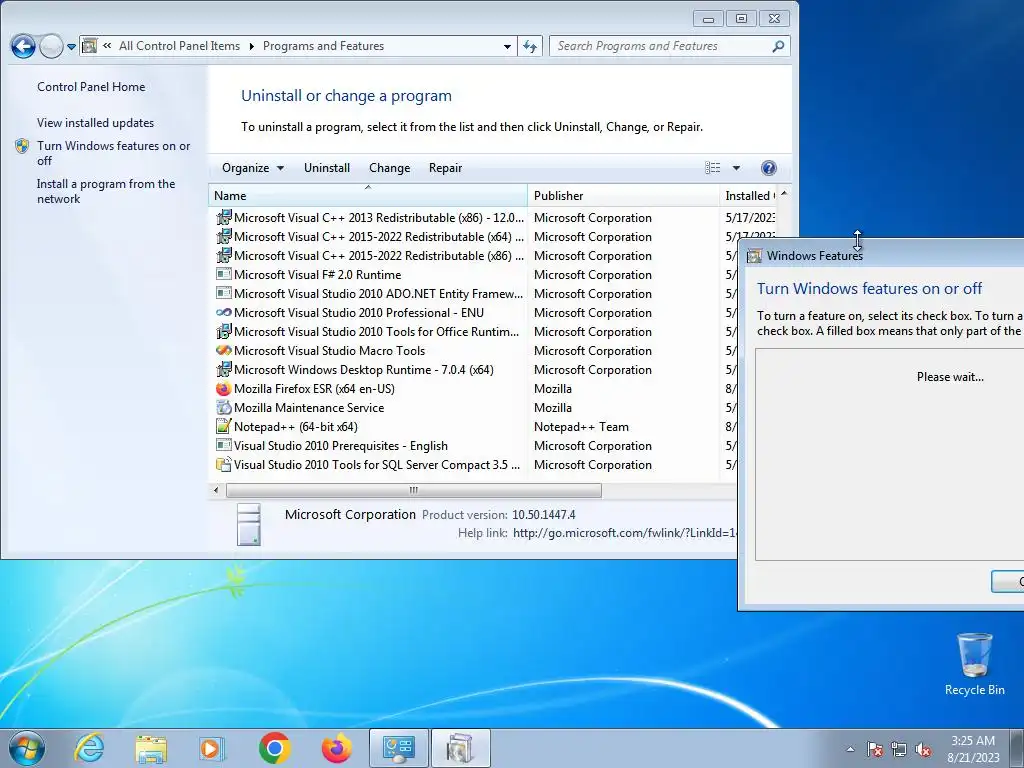Sort list by Name column header
The width and height of the screenshot is (1024, 768).
(368, 195)
